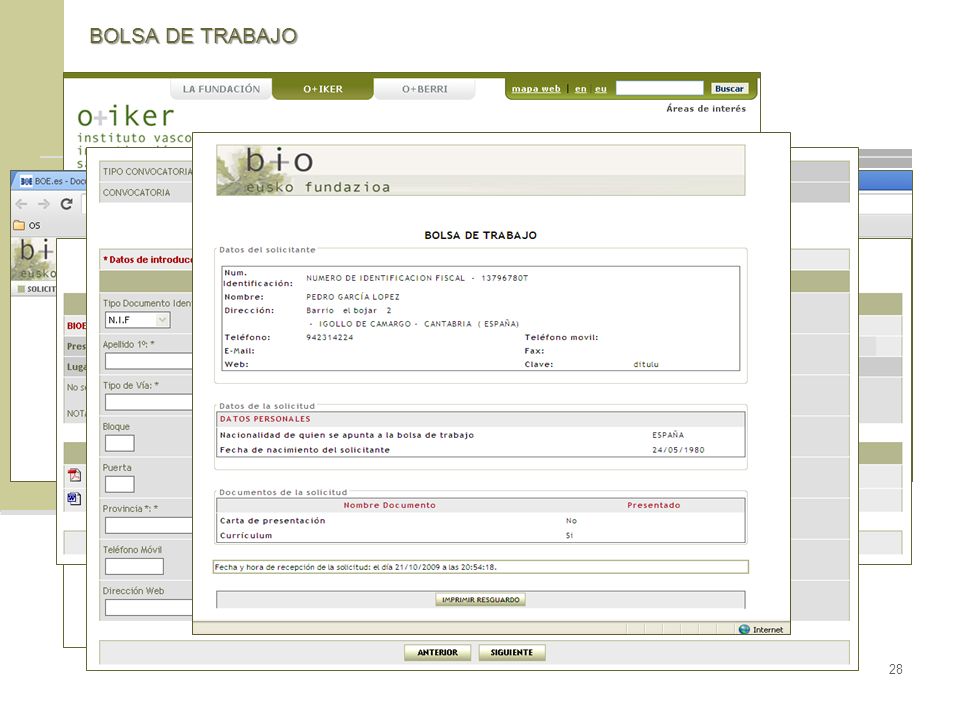Open the mapa web link
The image size is (960, 720).
(536, 89)
